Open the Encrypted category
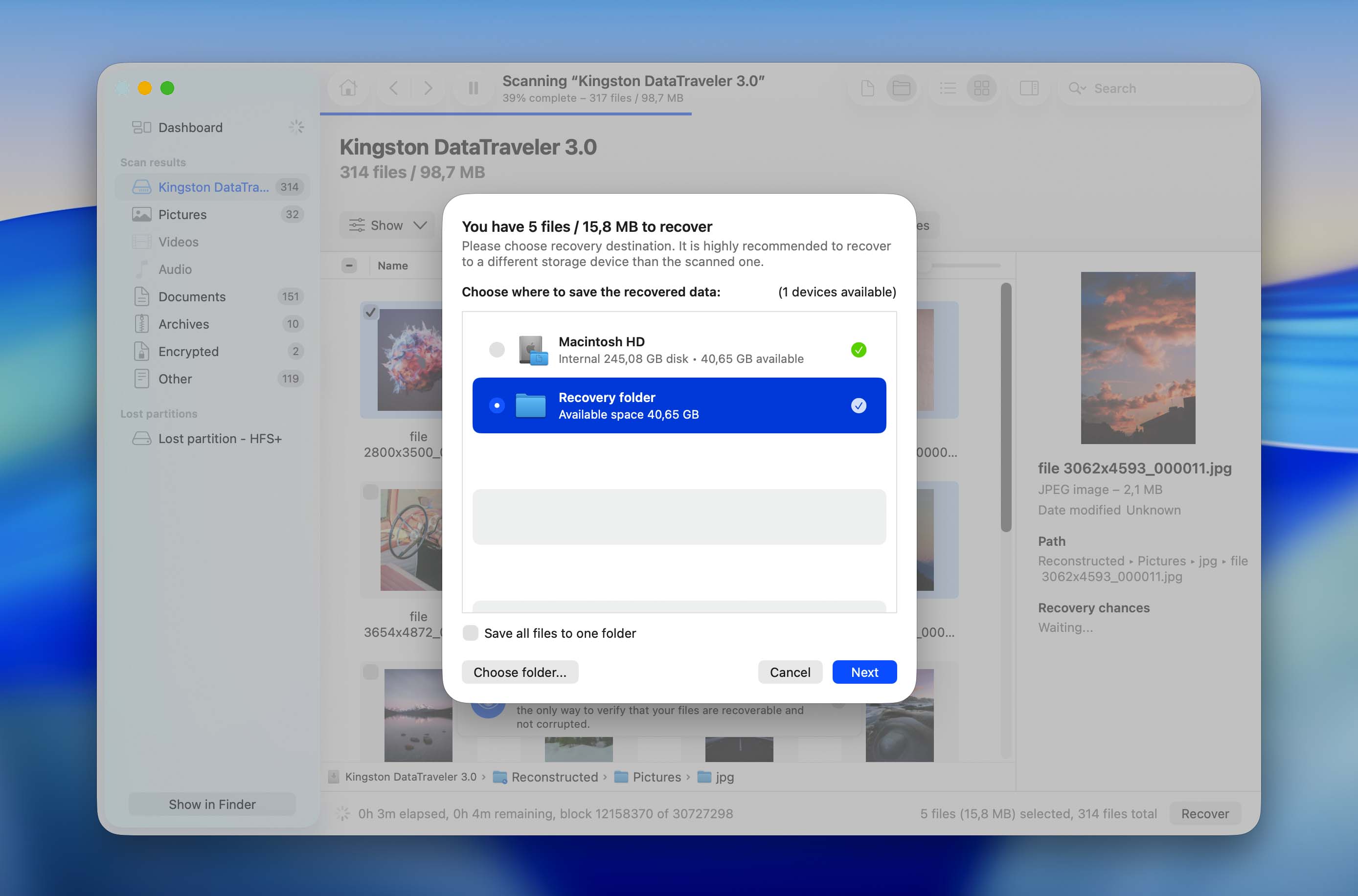1358x896 pixels. click(213, 352)
